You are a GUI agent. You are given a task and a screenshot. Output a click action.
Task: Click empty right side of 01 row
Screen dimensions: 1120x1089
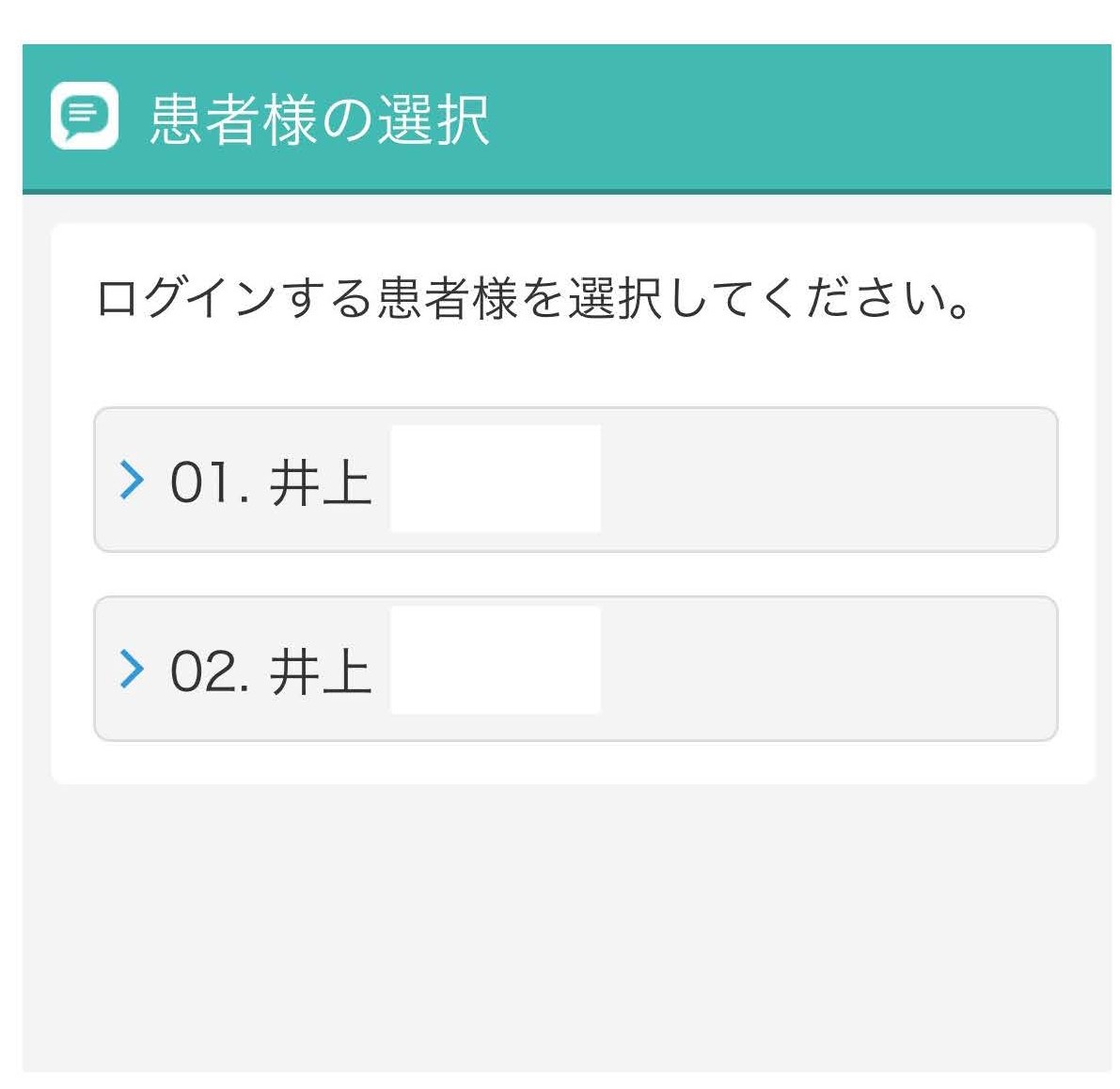tap(828, 480)
